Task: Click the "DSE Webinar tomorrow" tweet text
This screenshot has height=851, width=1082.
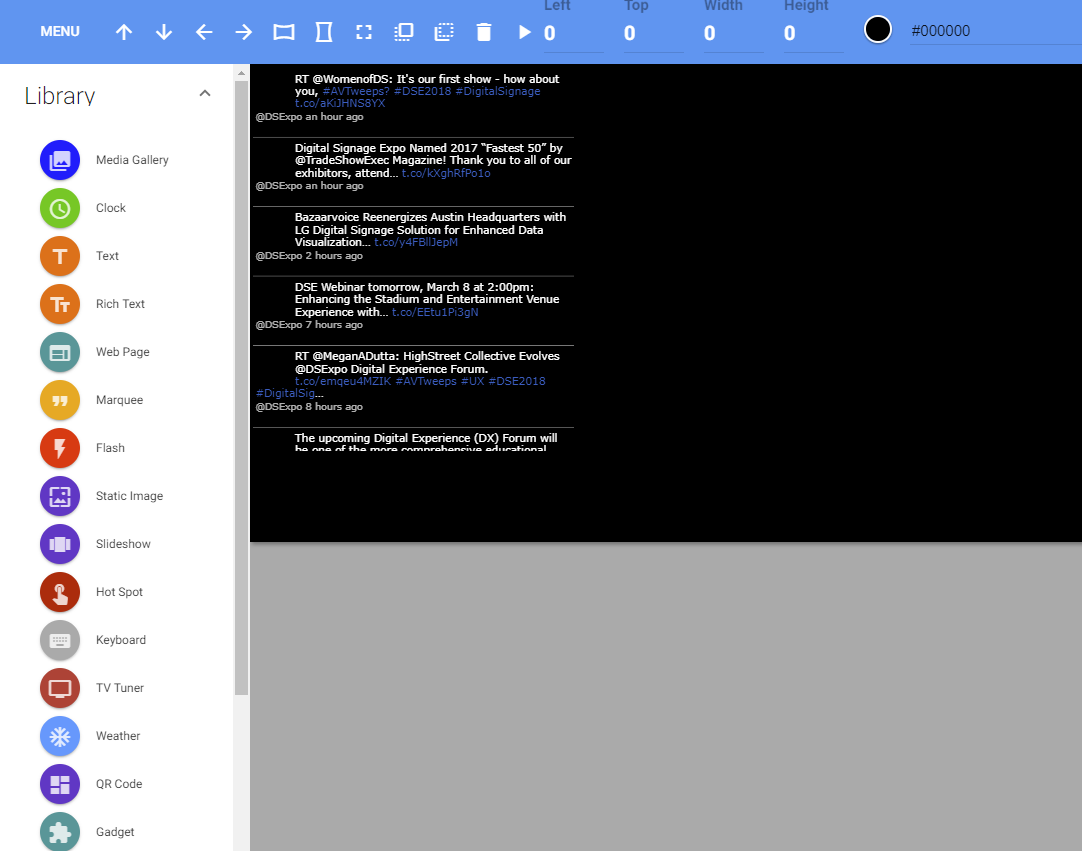Action: pos(427,300)
